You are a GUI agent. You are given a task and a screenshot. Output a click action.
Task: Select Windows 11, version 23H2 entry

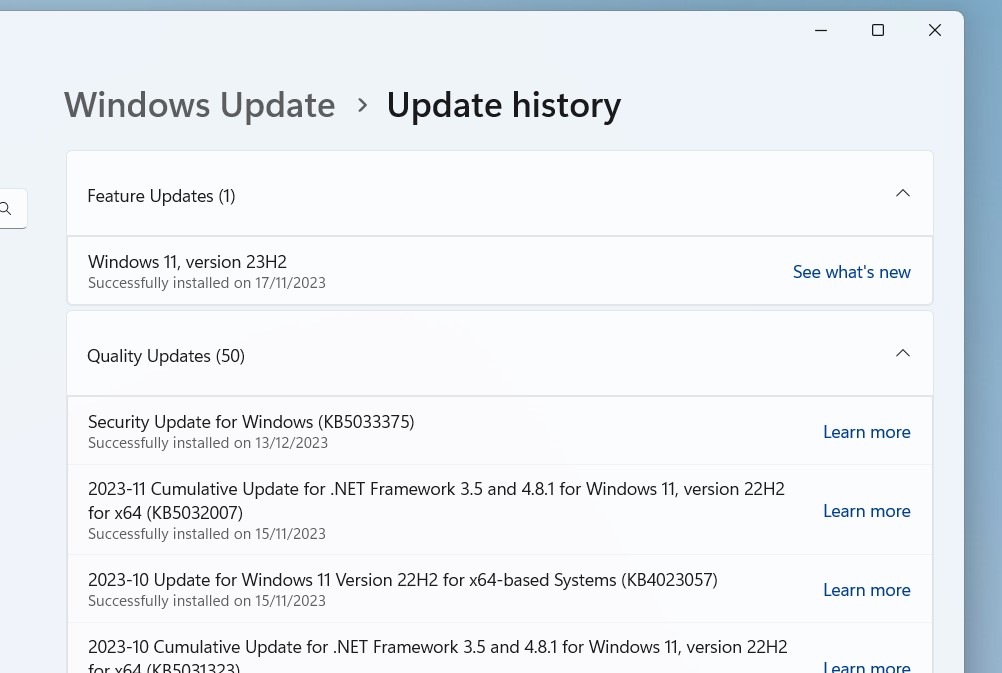[500, 271]
